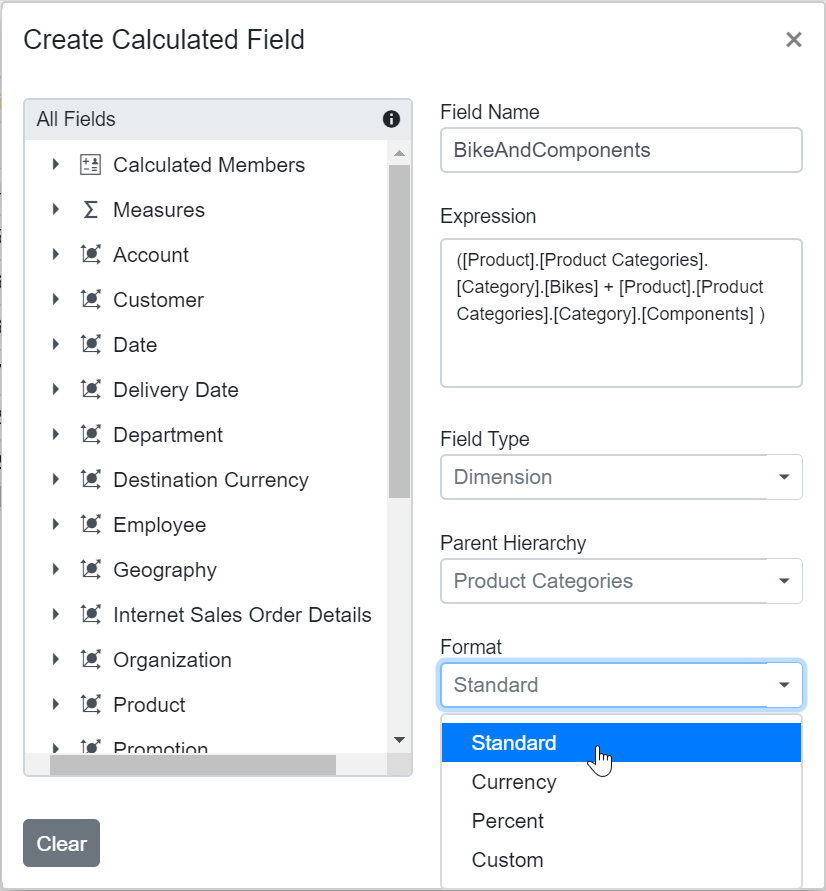Click the dimension icon next to Employee
826x891 pixels.
coord(91,524)
